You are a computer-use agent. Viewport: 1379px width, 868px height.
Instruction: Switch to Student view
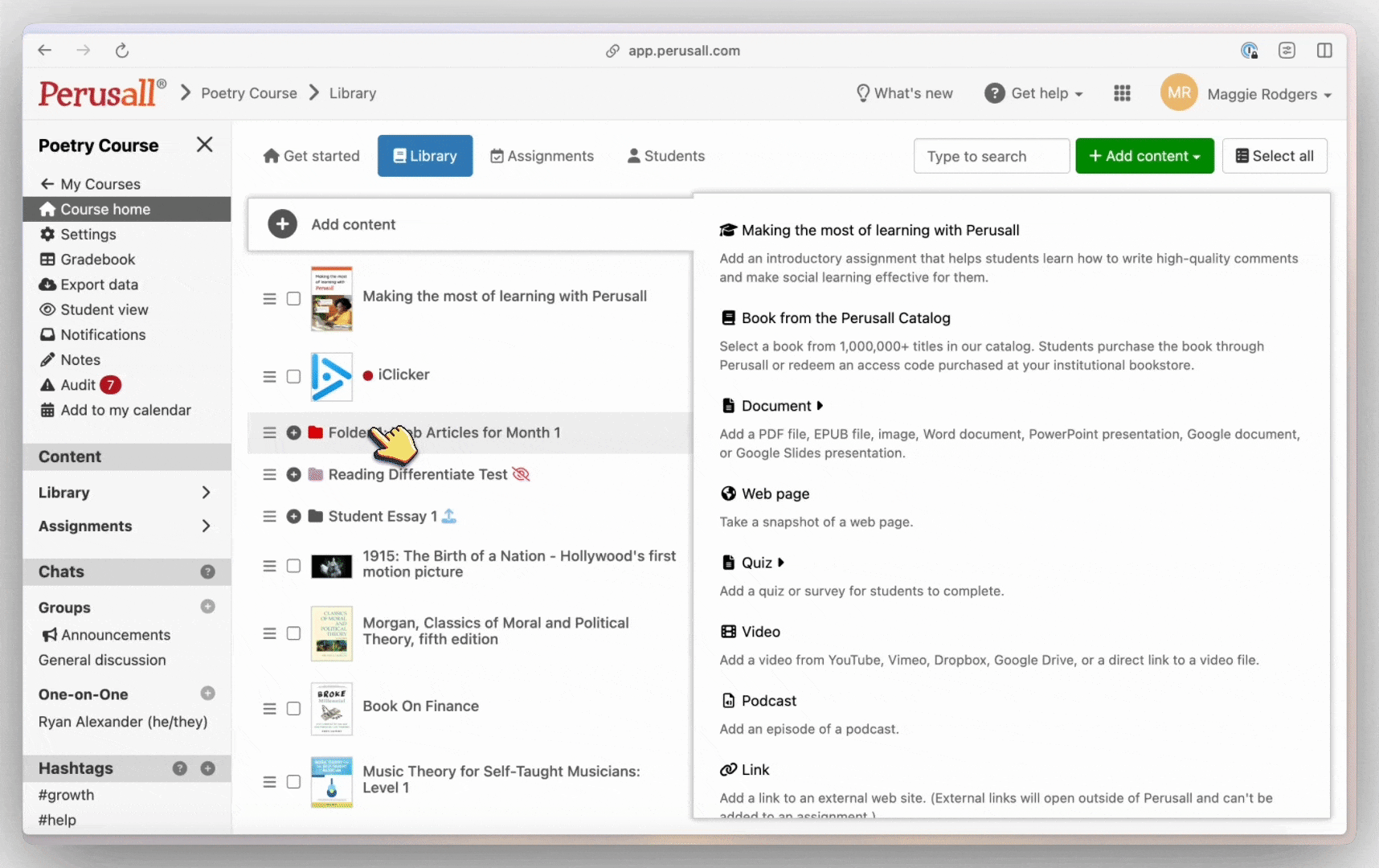(x=94, y=309)
